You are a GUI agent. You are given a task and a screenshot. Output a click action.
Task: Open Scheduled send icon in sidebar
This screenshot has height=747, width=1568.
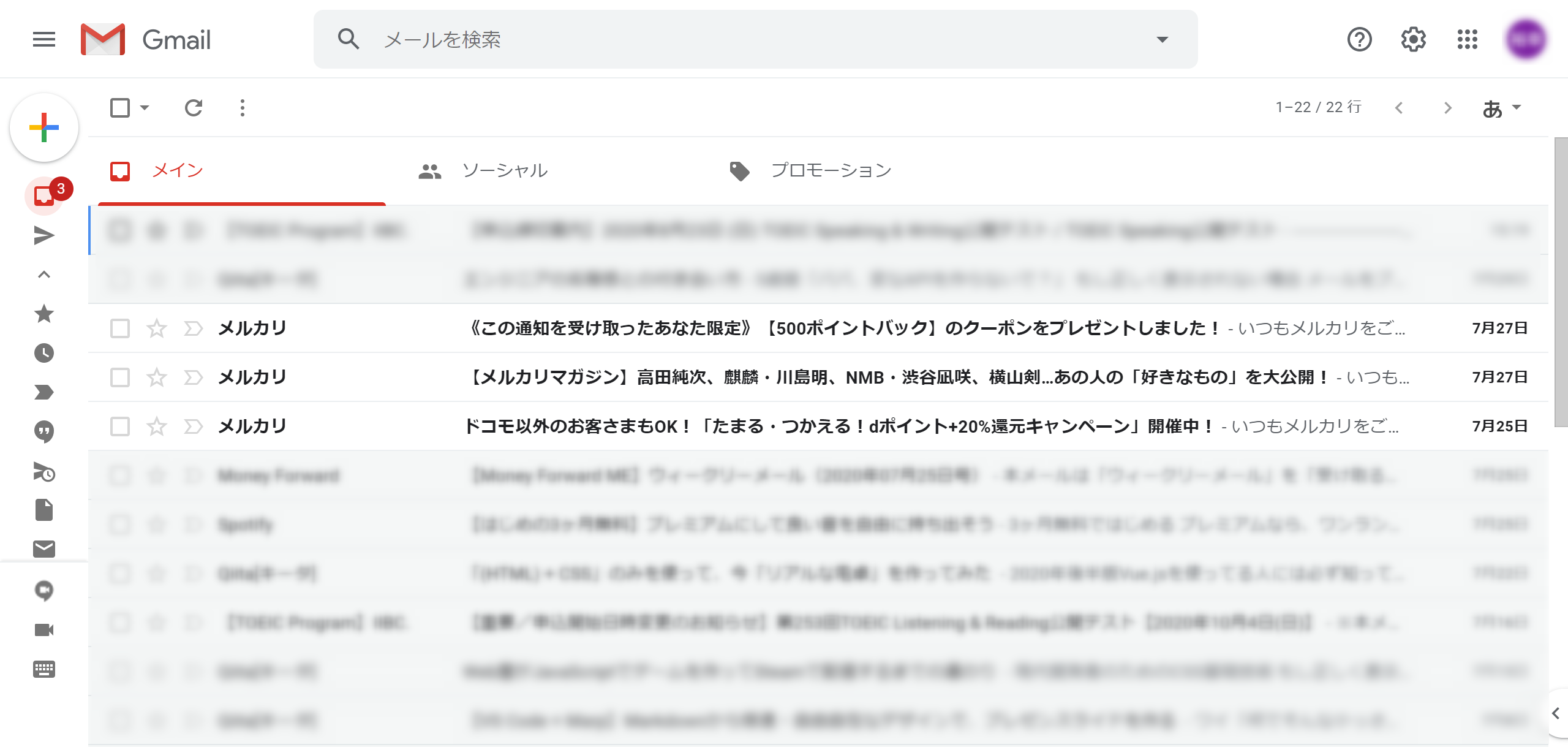point(44,471)
